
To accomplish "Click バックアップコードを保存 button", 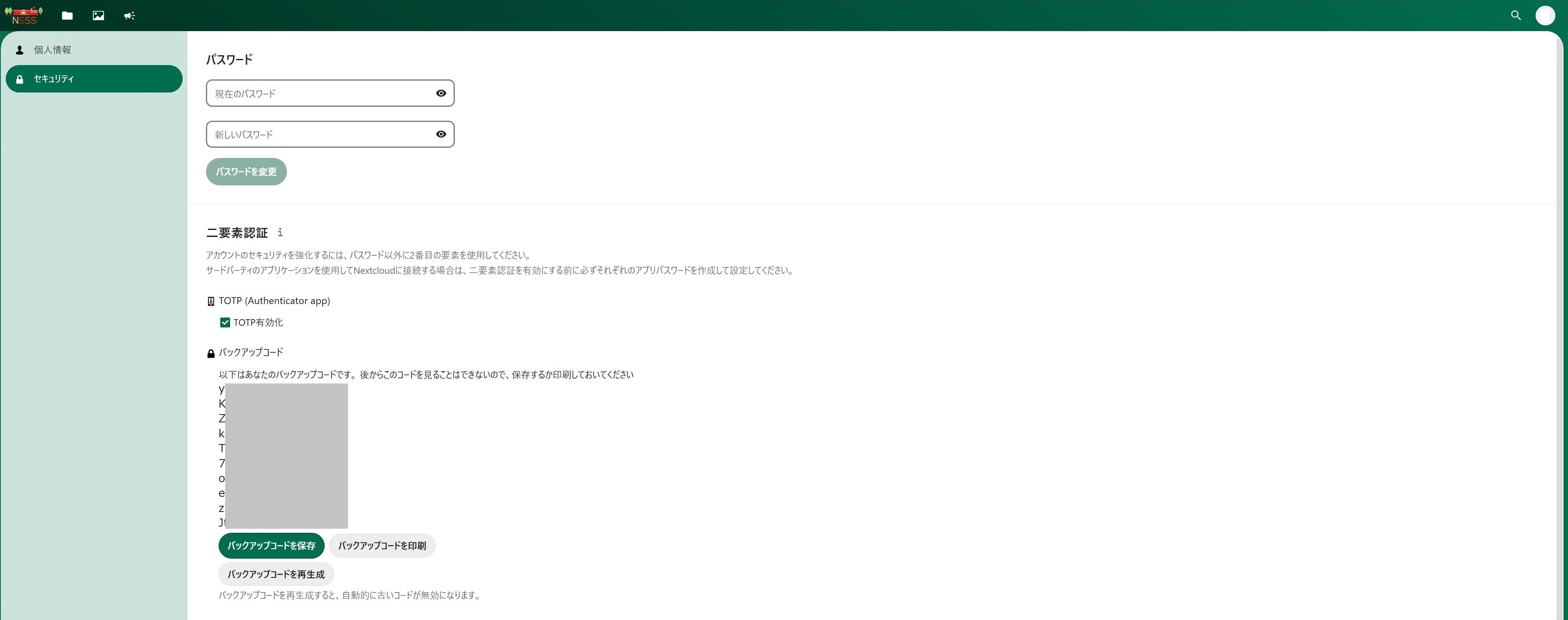I will point(271,546).
